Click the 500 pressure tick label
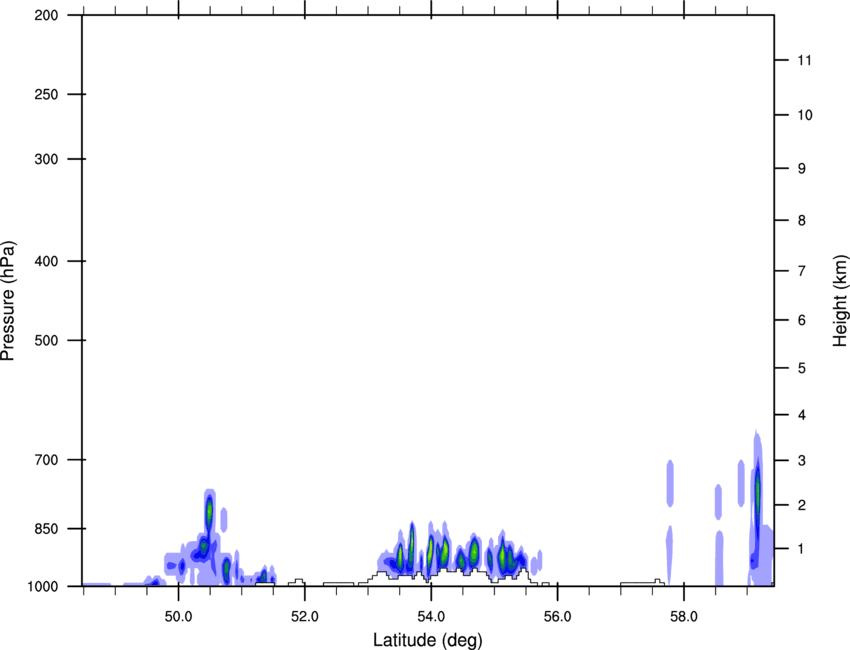The image size is (850, 650). 46,340
